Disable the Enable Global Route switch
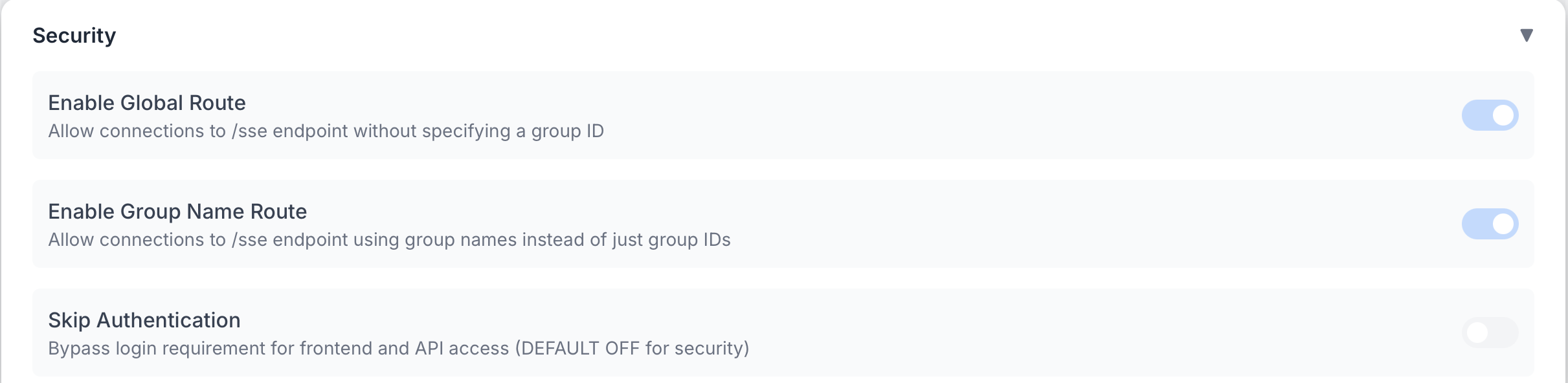Image resolution: width=1568 pixels, height=383 pixels. pos(1490,115)
